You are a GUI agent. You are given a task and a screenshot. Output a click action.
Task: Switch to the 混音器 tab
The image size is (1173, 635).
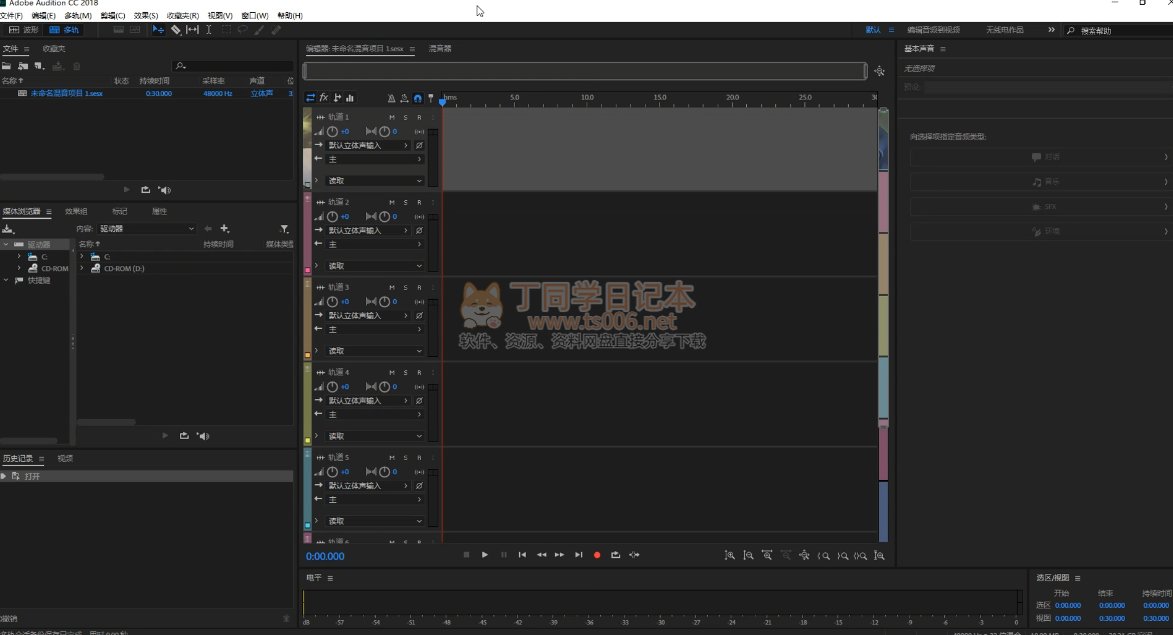coord(440,48)
